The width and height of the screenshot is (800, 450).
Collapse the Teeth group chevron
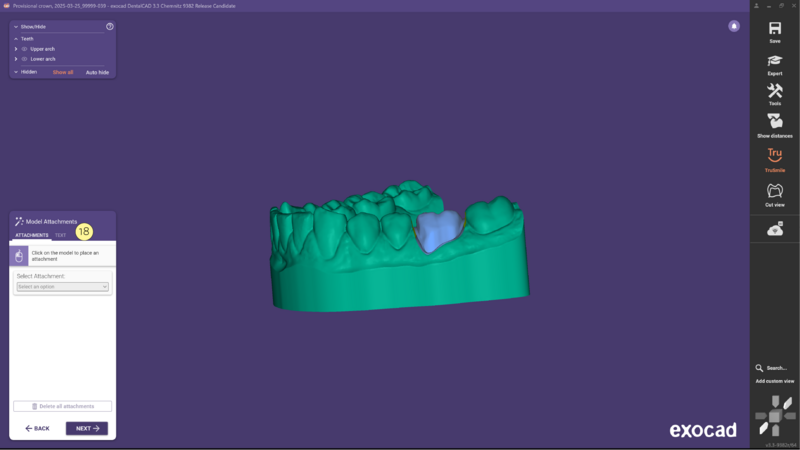point(16,39)
